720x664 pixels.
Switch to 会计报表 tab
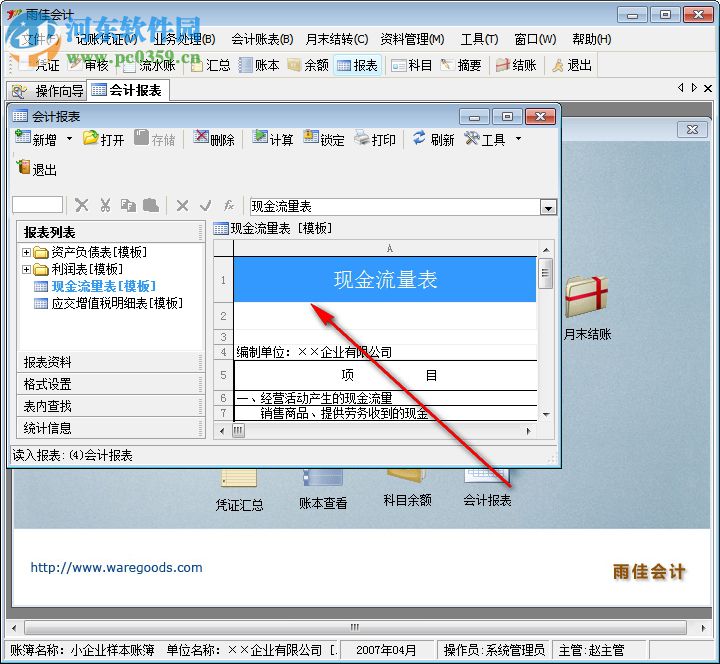128,90
